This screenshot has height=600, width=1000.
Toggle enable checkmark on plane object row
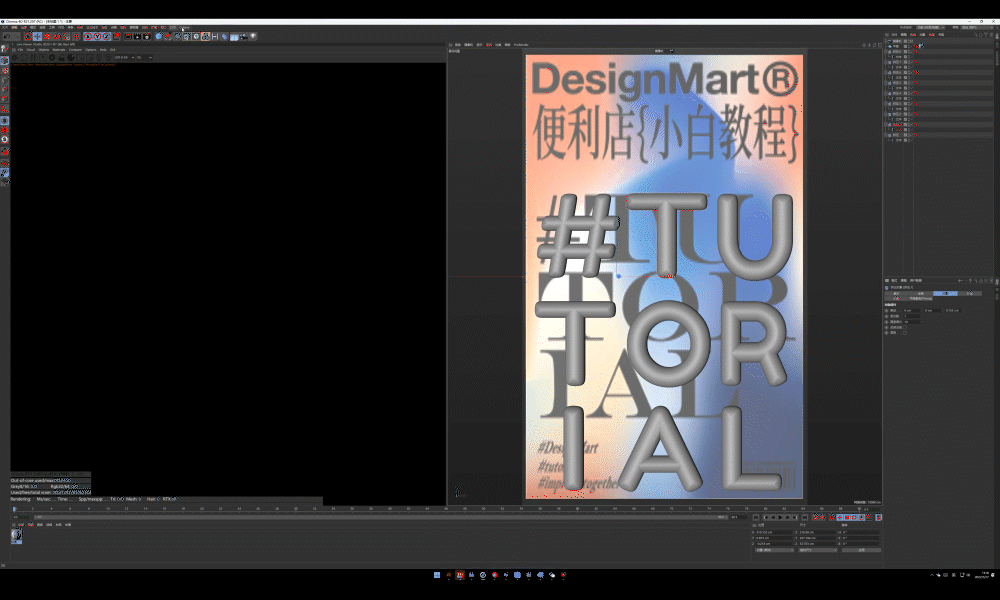click(911, 47)
